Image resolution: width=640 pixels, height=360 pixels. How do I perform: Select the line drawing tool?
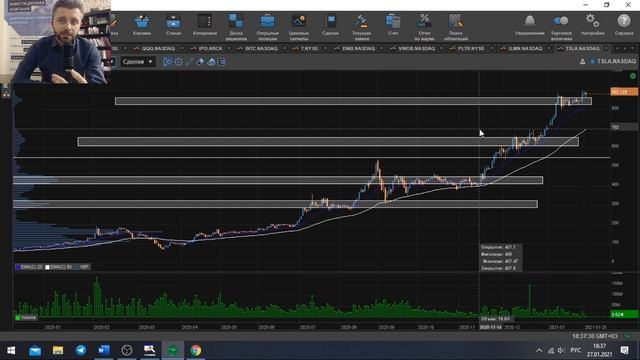(x=189, y=62)
